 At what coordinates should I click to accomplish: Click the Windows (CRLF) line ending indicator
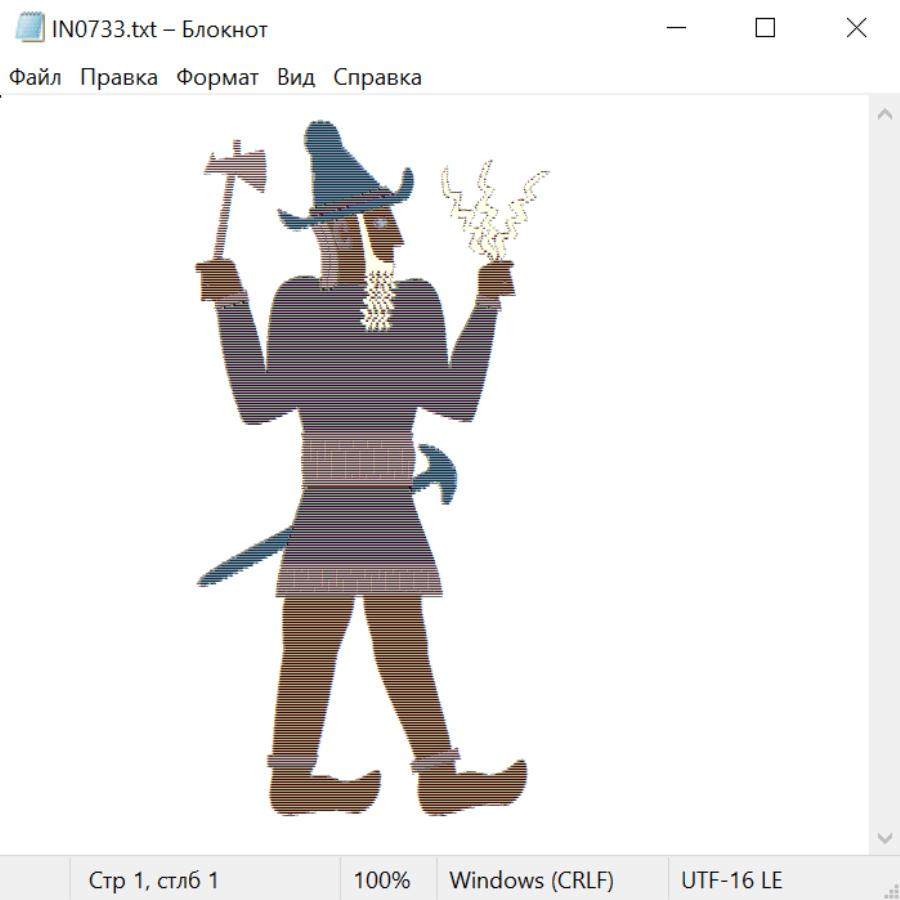531,881
